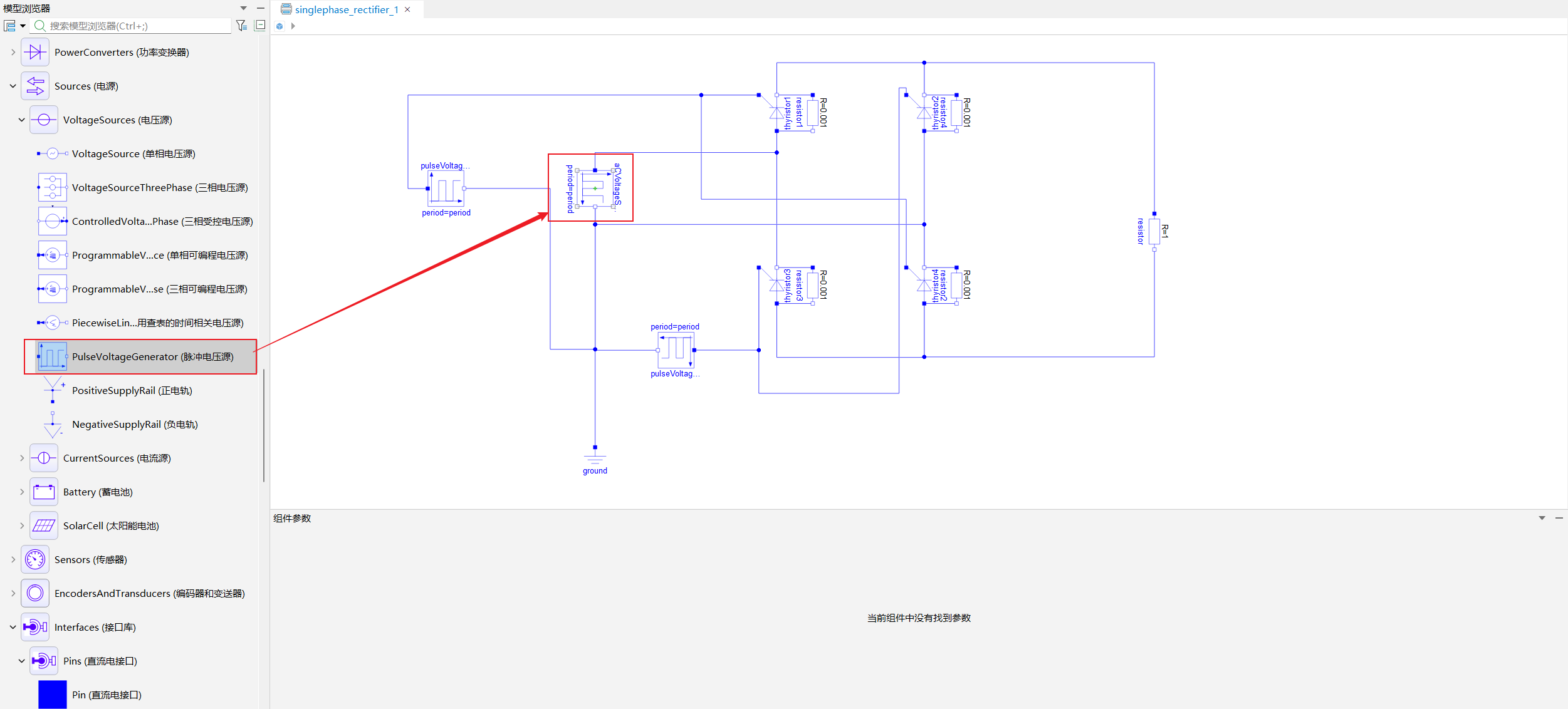
Task: Click the CurrentSources folder icon
Action: [44, 458]
